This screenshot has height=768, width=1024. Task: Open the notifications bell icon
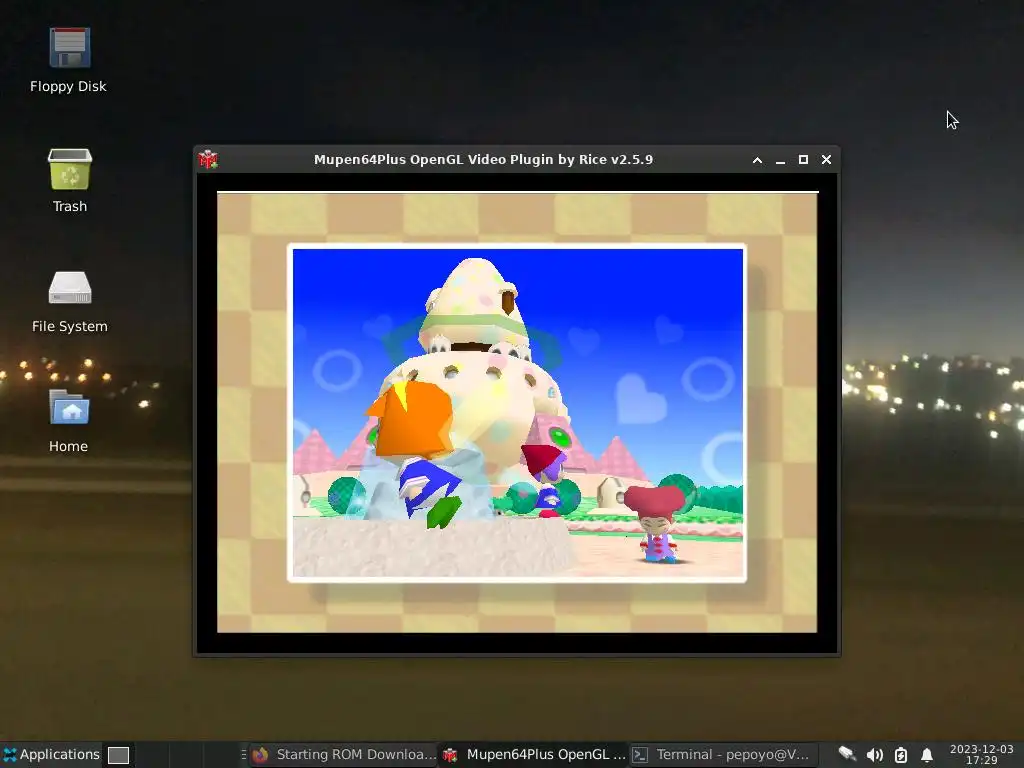pyautogui.click(x=927, y=755)
